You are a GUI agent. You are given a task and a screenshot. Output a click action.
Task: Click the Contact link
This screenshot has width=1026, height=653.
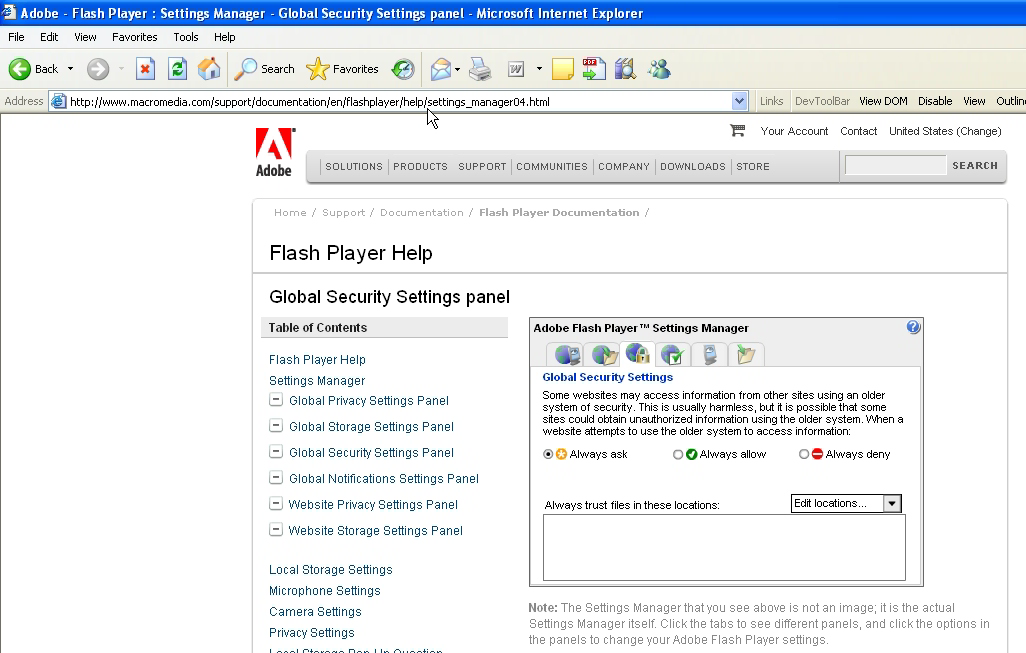point(858,131)
